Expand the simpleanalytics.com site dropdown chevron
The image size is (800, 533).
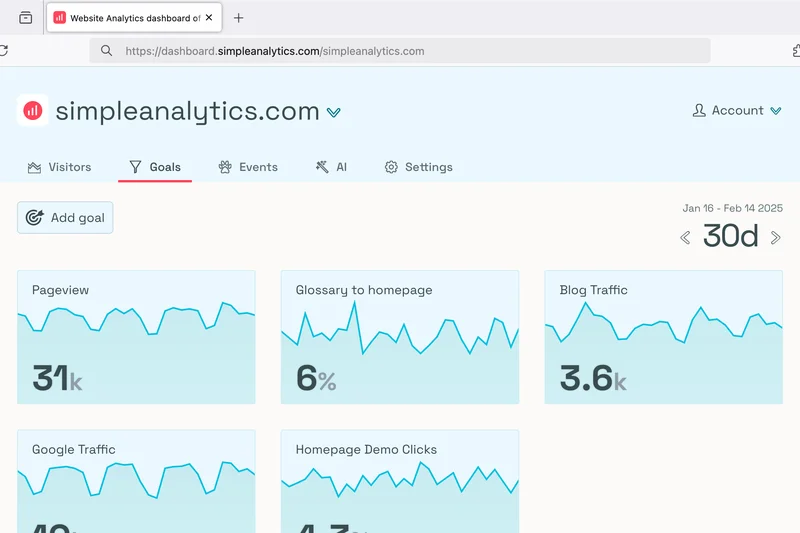click(x=334, y=112)
